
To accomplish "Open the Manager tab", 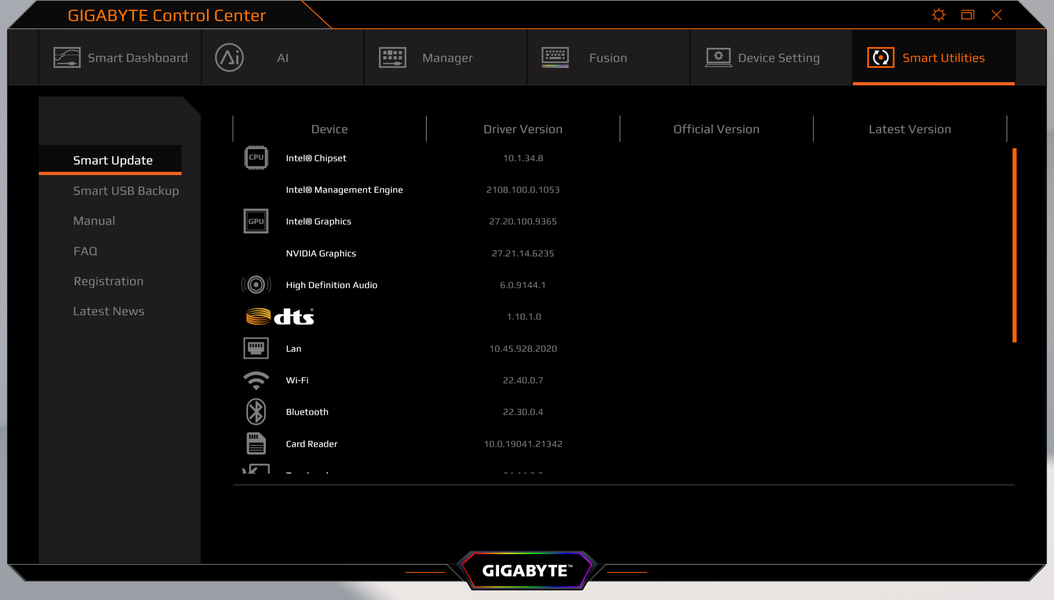I will pyautogui.click(x=446, y=58).
